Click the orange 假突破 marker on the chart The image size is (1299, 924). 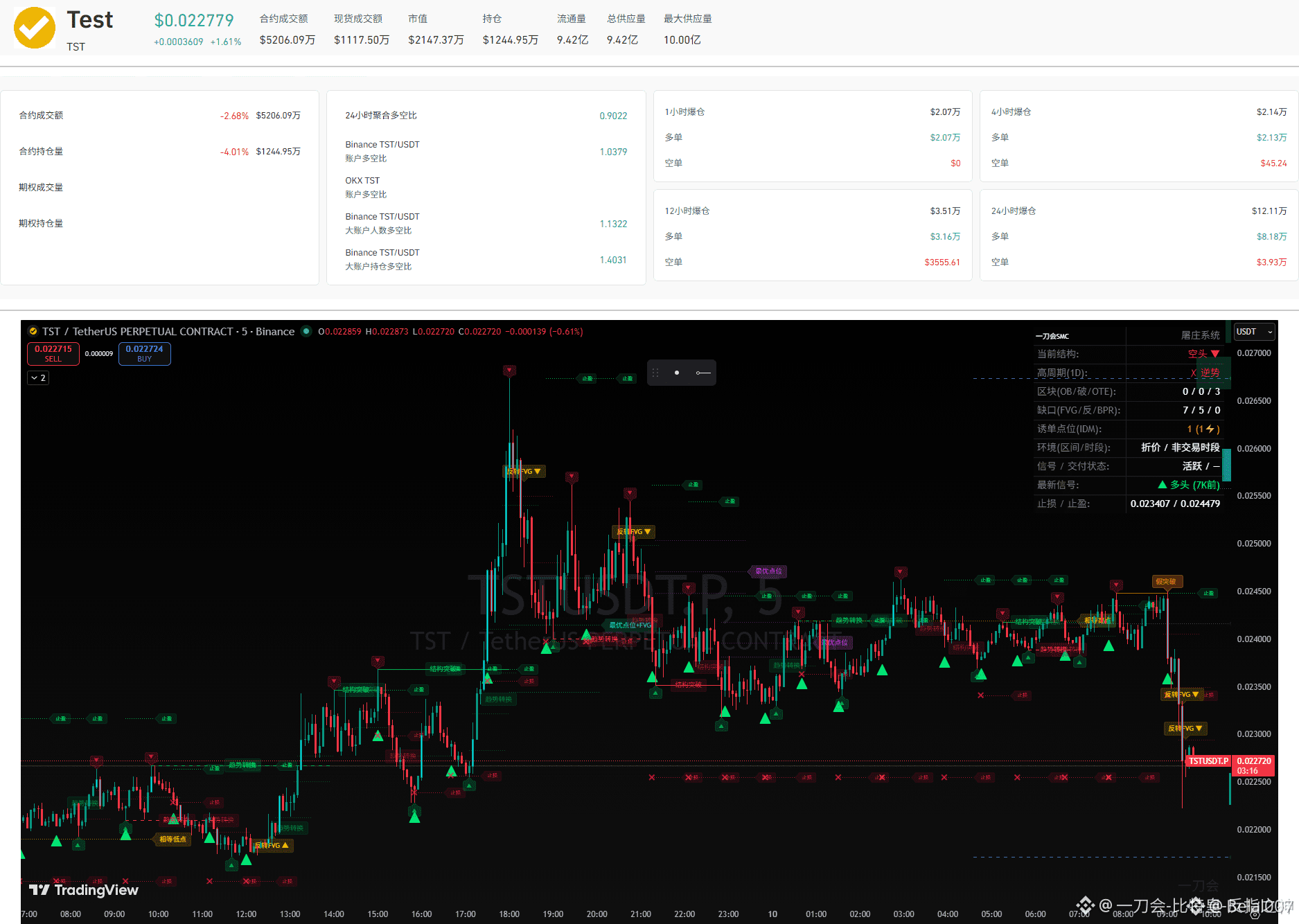(x=1166, y=582)
